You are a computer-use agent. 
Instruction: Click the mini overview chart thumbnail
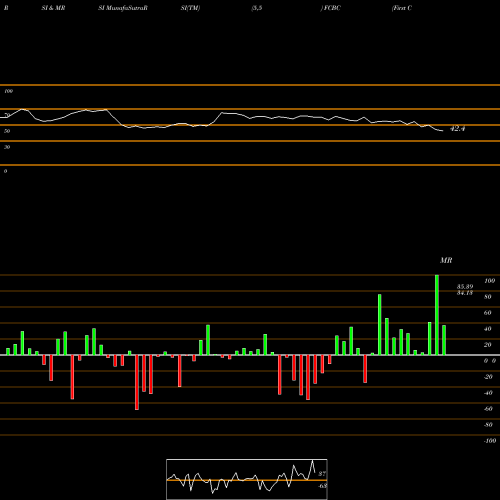pos(247,479)
